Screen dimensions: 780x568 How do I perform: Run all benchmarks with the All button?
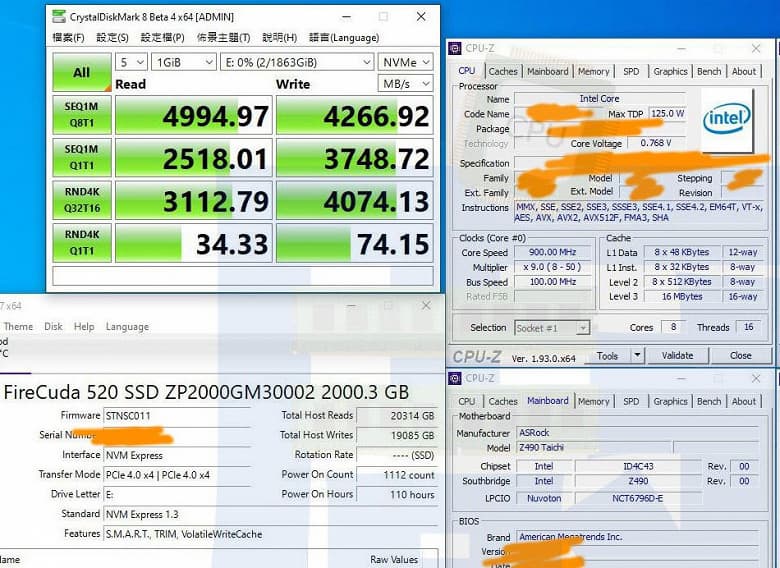click(82, 72)
